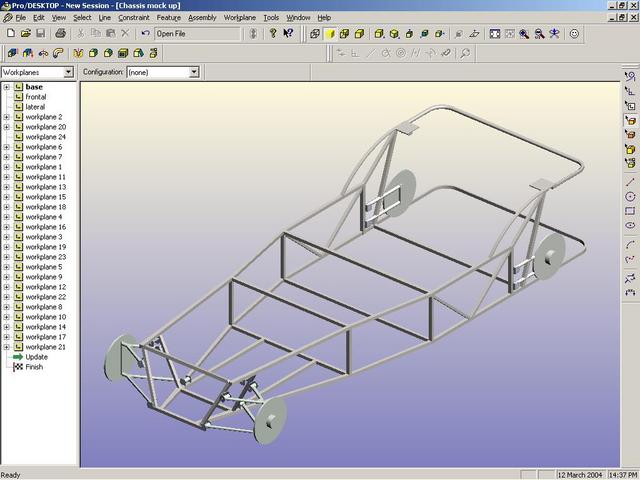
Task: Click the New document icon
Action: pos(11,33)
